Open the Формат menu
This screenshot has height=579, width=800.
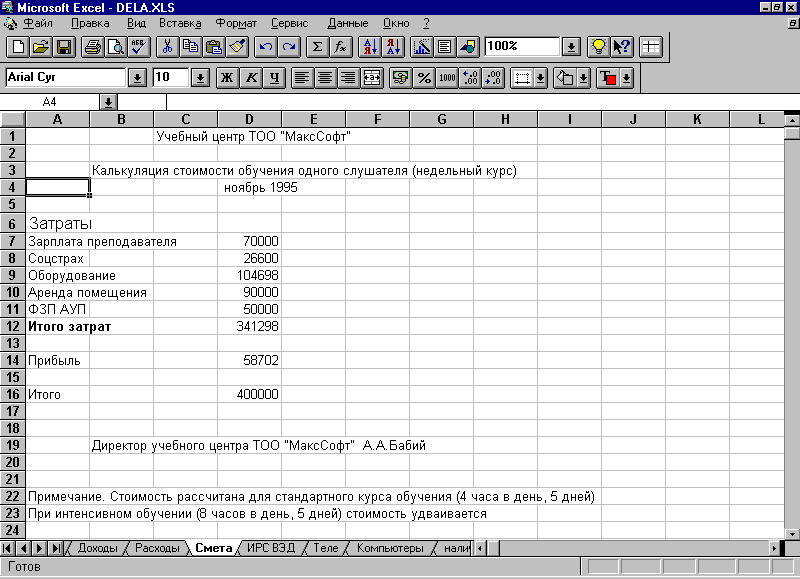pos(236,23)
